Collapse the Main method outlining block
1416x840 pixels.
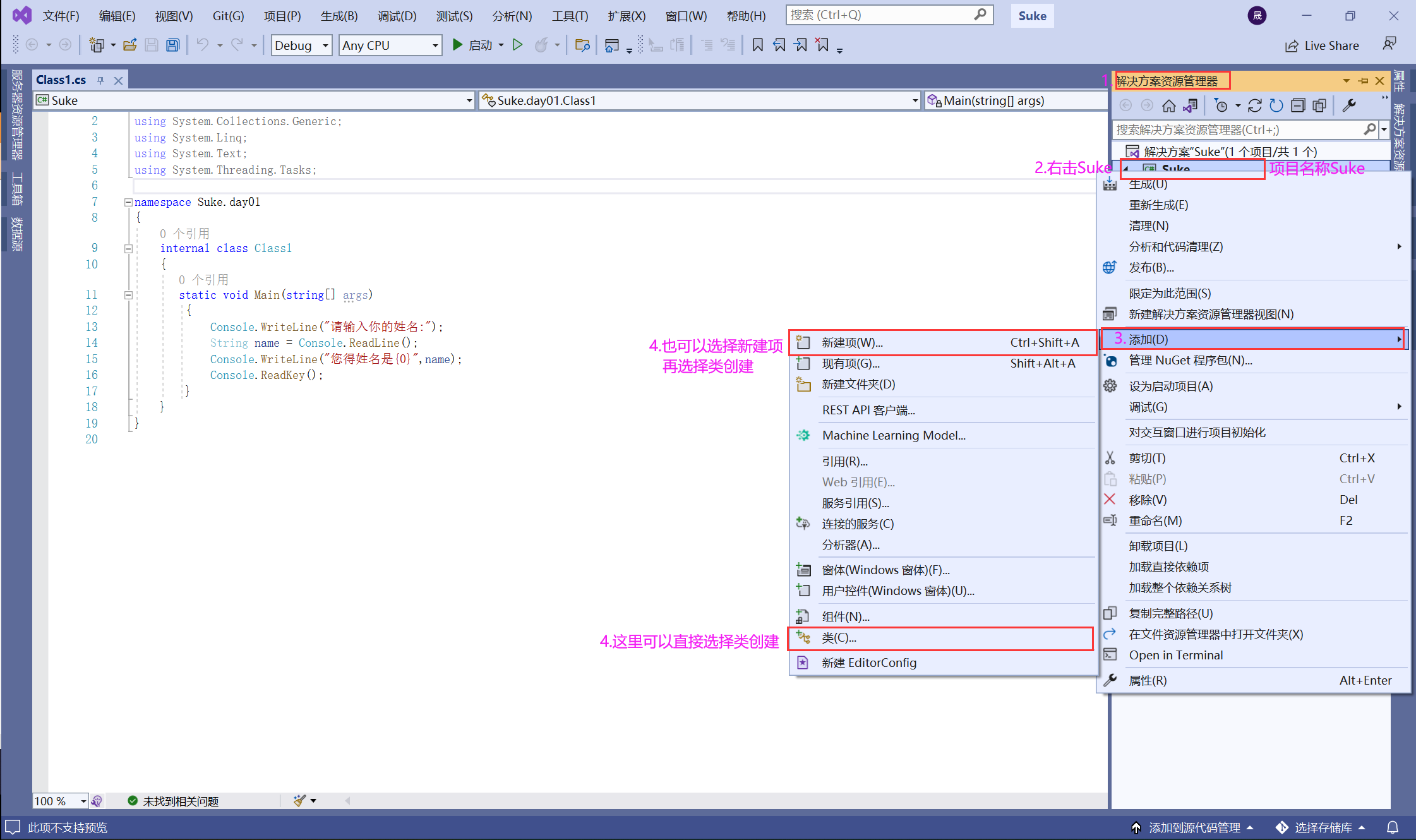click(x=128, y=295)
